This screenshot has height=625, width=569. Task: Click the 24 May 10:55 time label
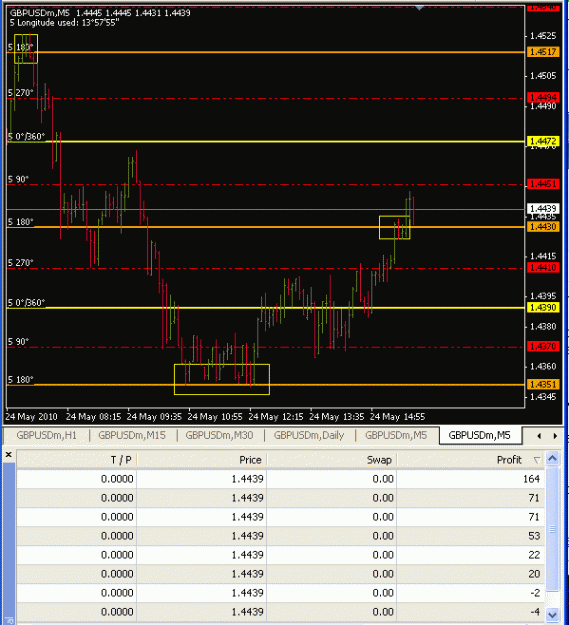pos(215,417)
